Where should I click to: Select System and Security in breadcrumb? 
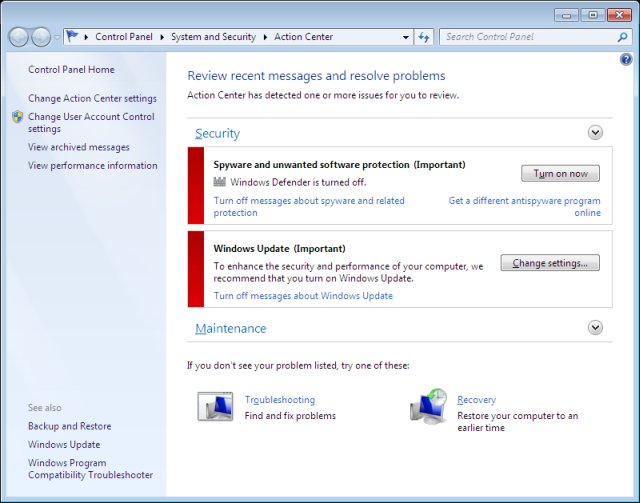[213, 37]
